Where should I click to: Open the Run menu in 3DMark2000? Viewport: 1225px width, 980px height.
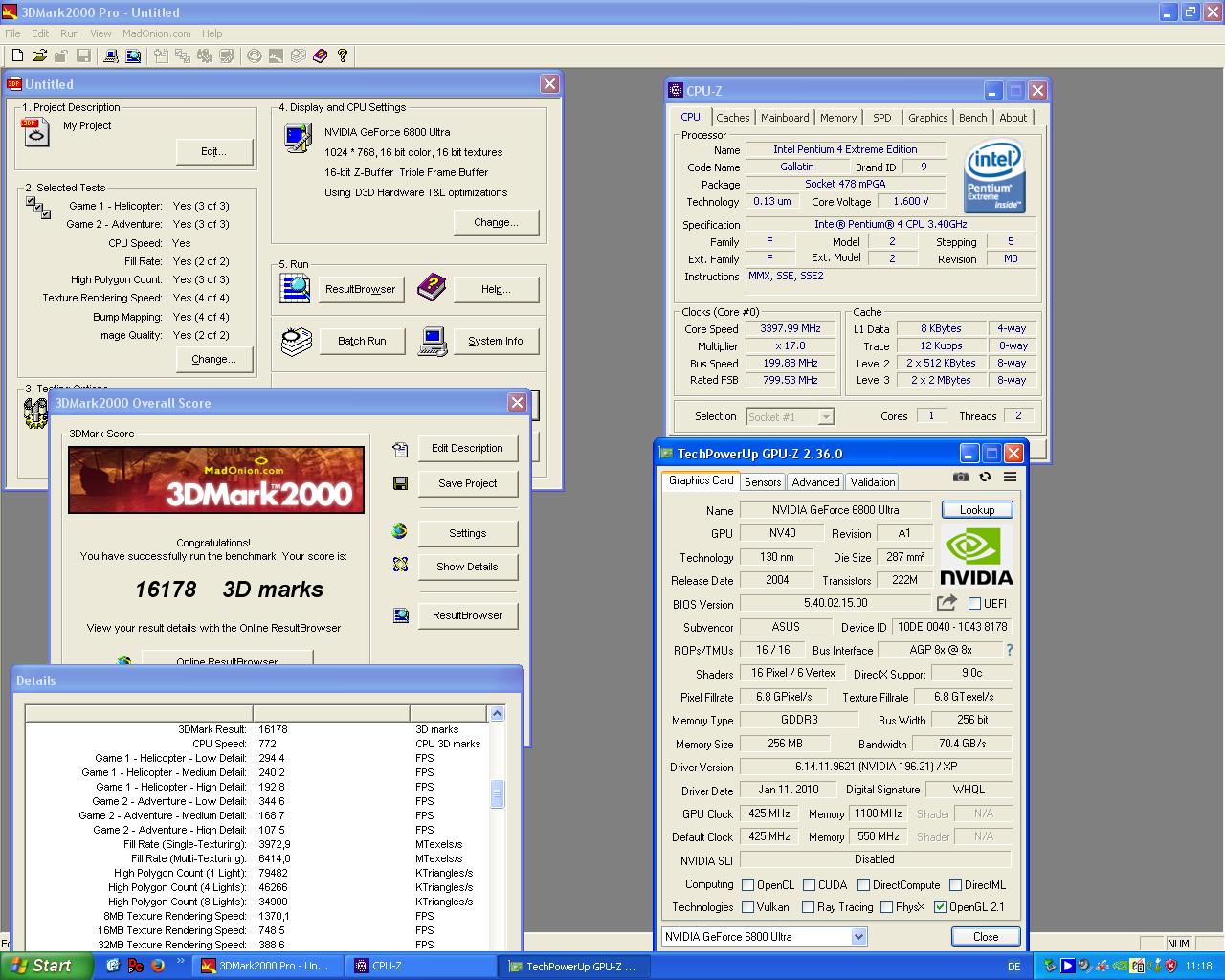point(70,33)
